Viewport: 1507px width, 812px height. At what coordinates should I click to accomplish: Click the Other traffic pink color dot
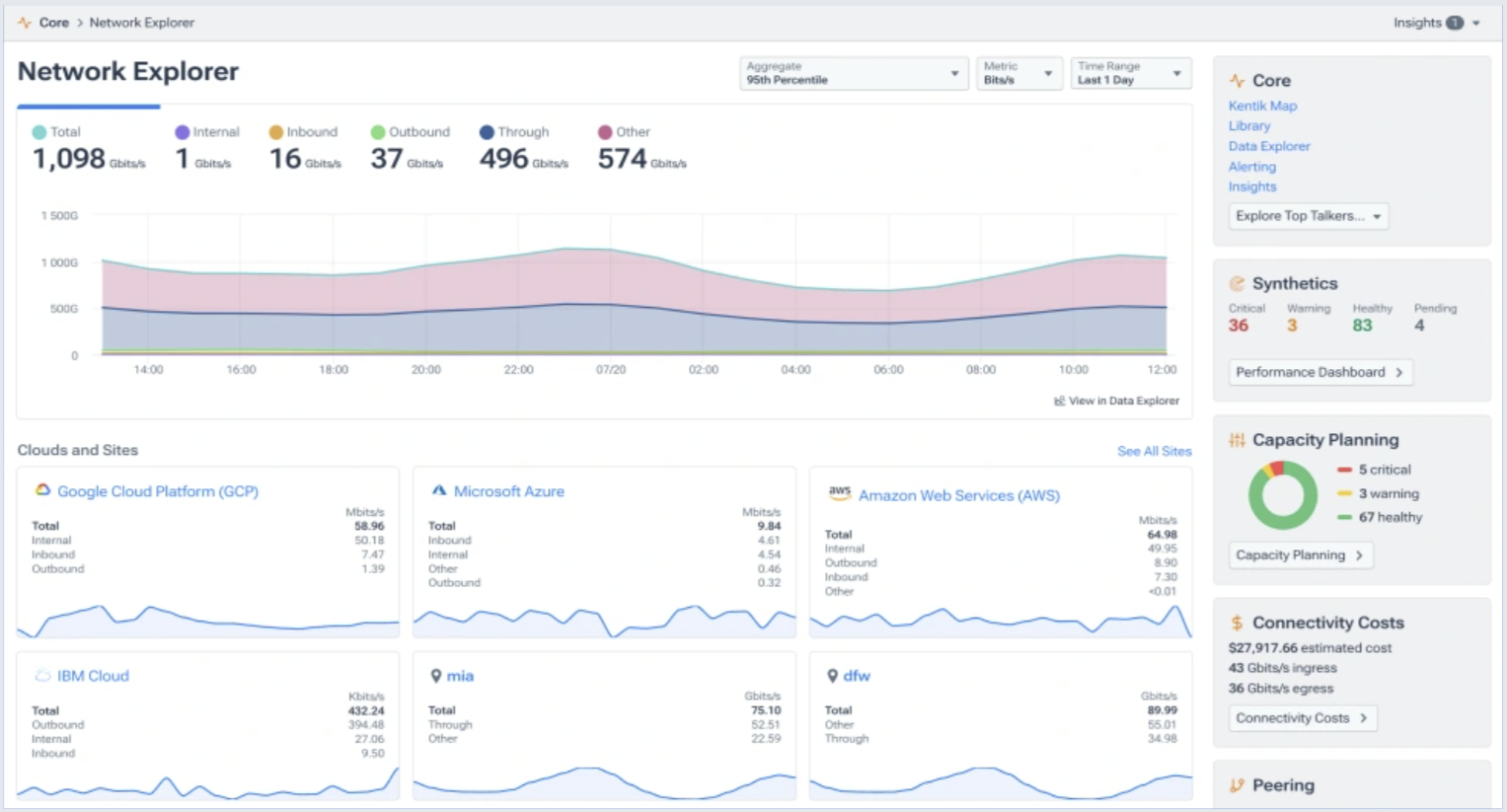[x=605, y=132]
